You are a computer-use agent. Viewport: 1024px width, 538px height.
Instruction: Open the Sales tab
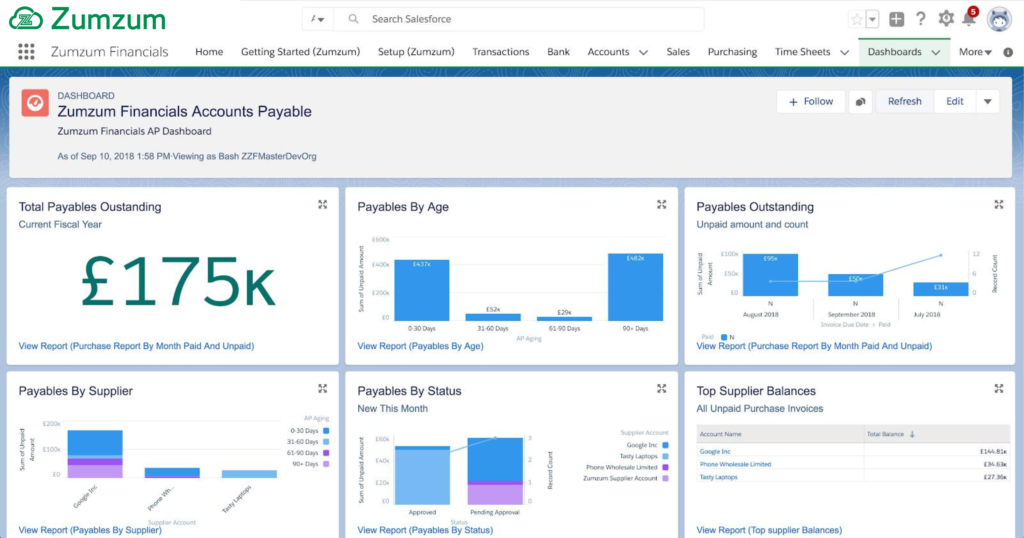pyautogui.click(x=678, y=52)
